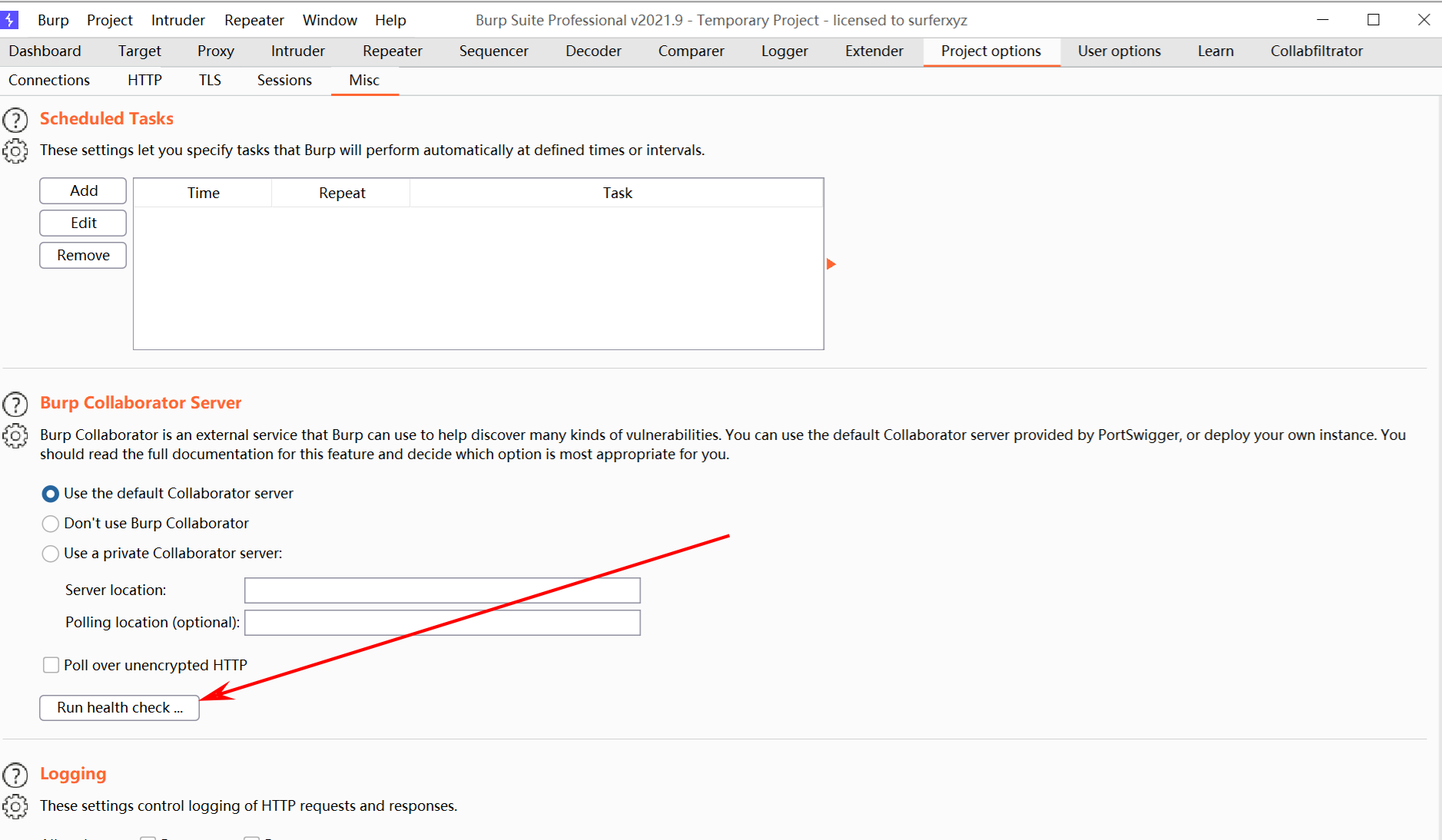Switch to the Target tab

[139, 51]
